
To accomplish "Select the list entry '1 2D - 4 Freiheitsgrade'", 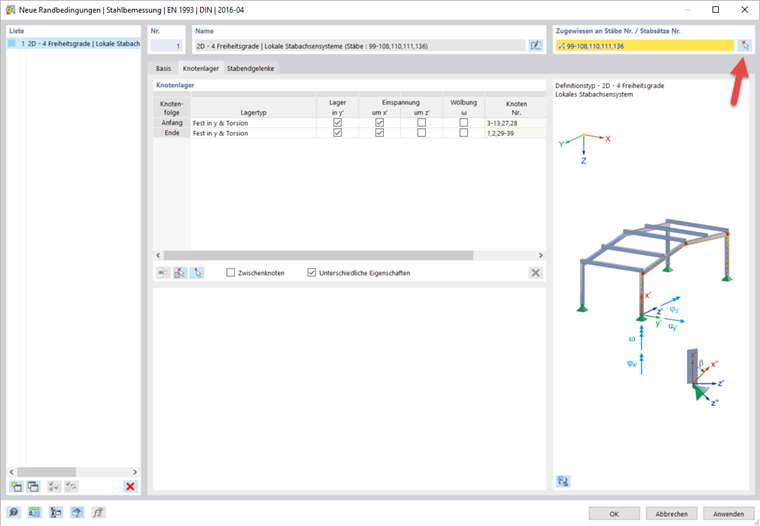I will point(74,44).
